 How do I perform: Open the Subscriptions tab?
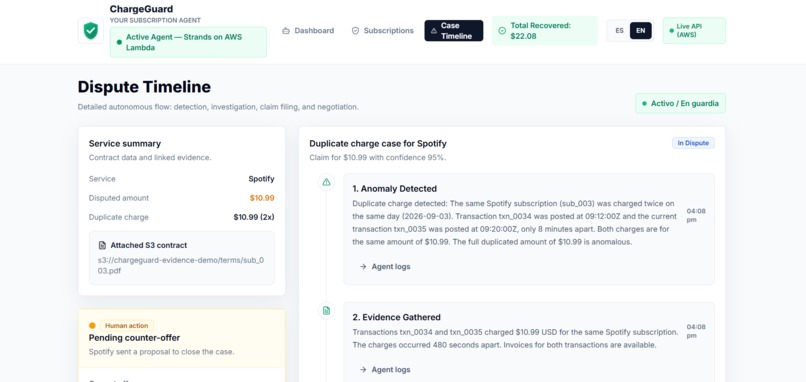tap(382, 31)
